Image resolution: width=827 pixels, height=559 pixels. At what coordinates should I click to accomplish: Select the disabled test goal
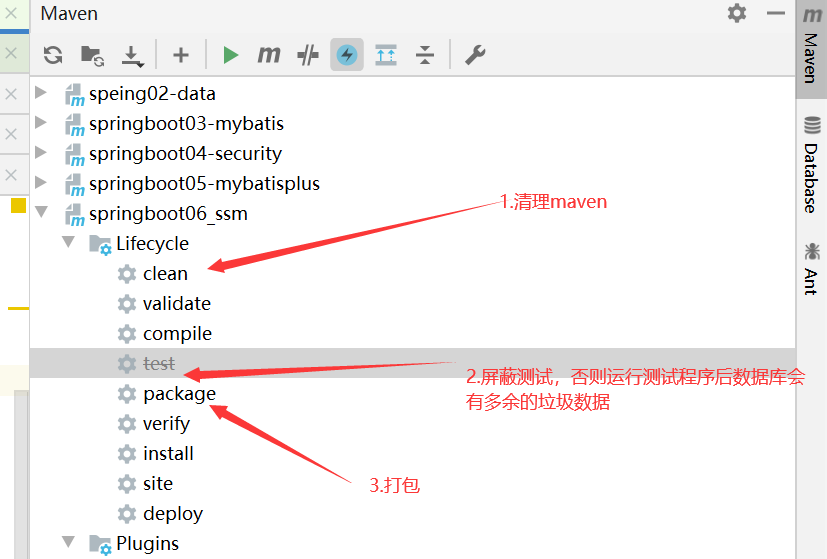(x=159, y=363)
